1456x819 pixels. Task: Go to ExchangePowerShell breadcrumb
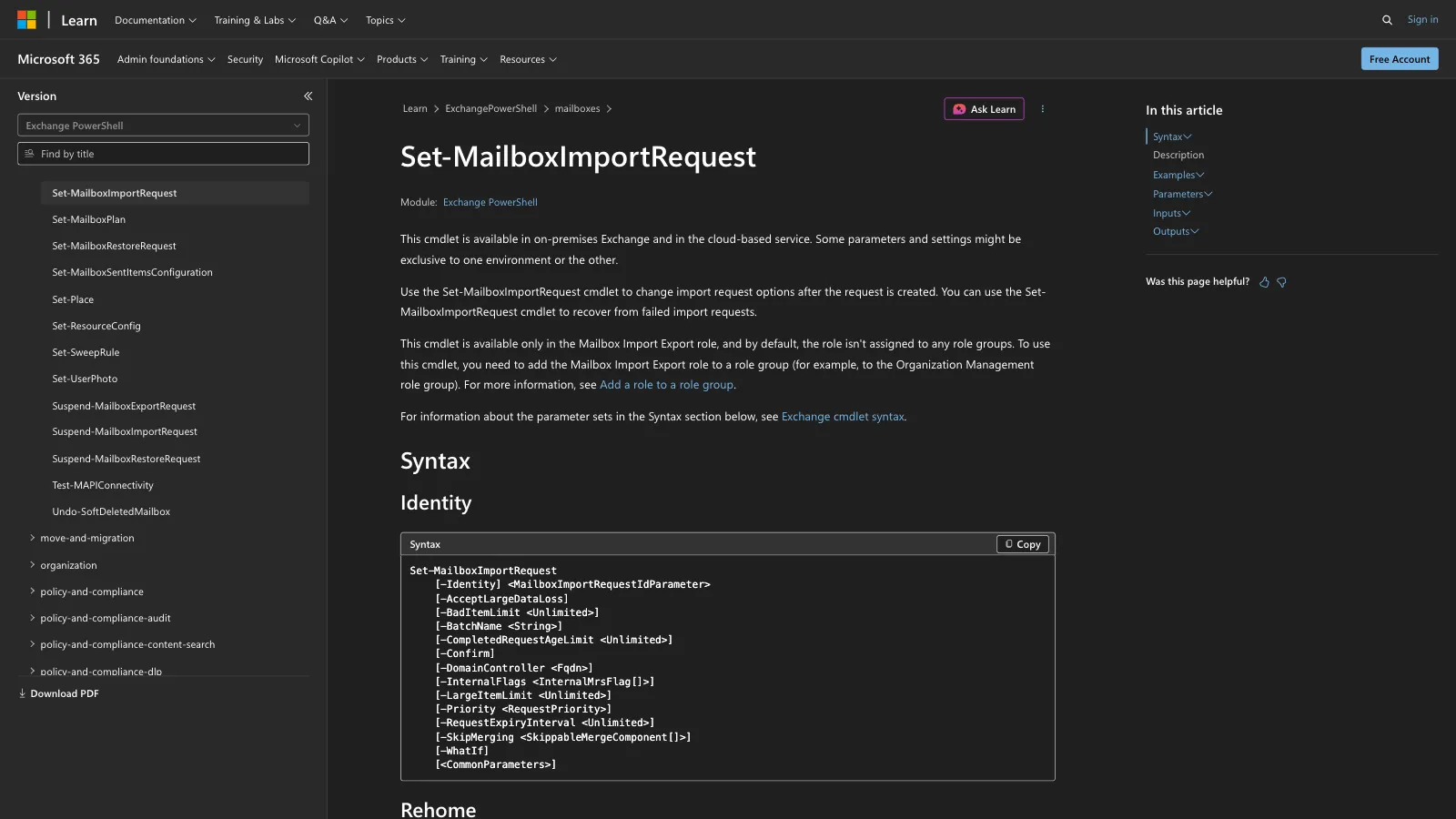pos(490,108)
